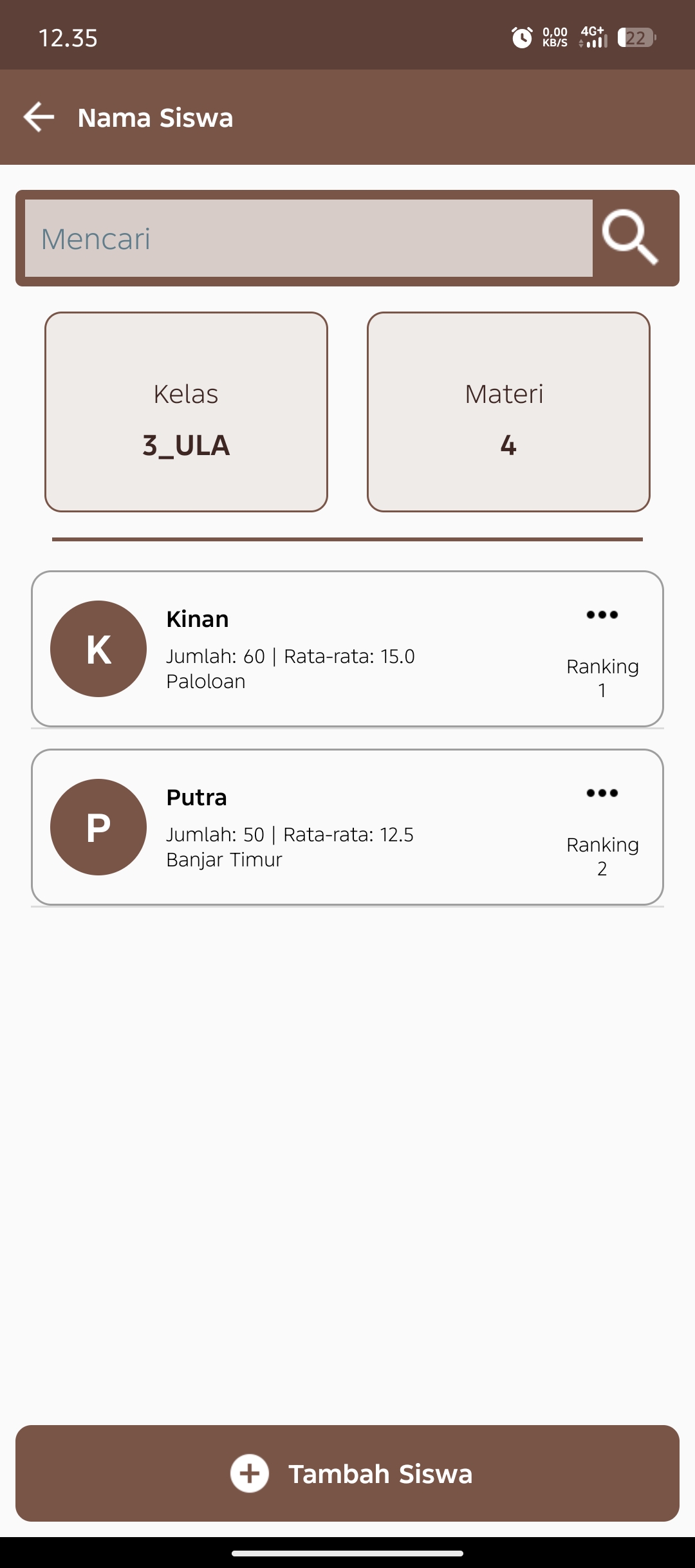Open Putra's three-dot options menu
Viewport: 695px width, 1568px height.
(602, 794)
